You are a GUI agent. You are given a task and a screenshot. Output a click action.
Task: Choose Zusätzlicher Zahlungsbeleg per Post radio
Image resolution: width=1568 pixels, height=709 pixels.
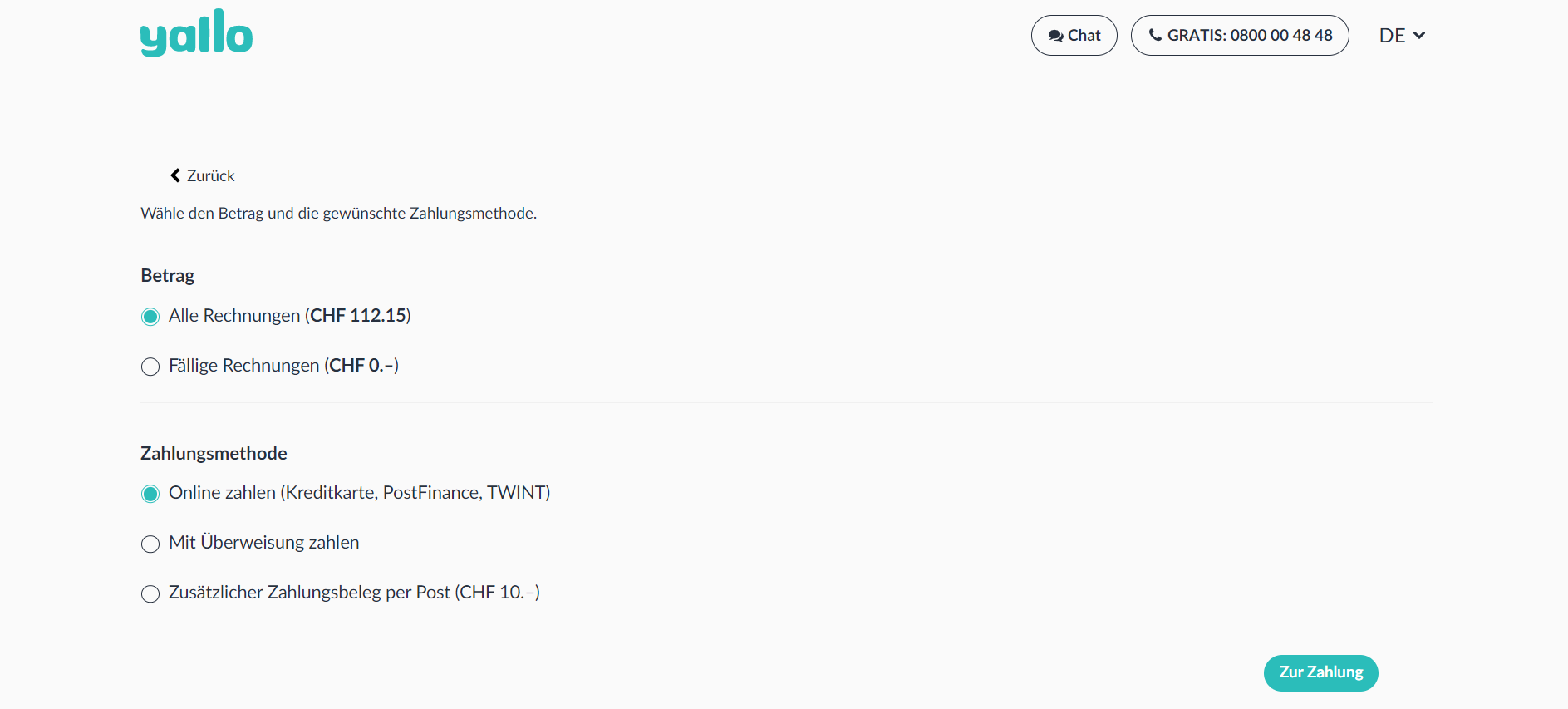click(x=150, y=593)
